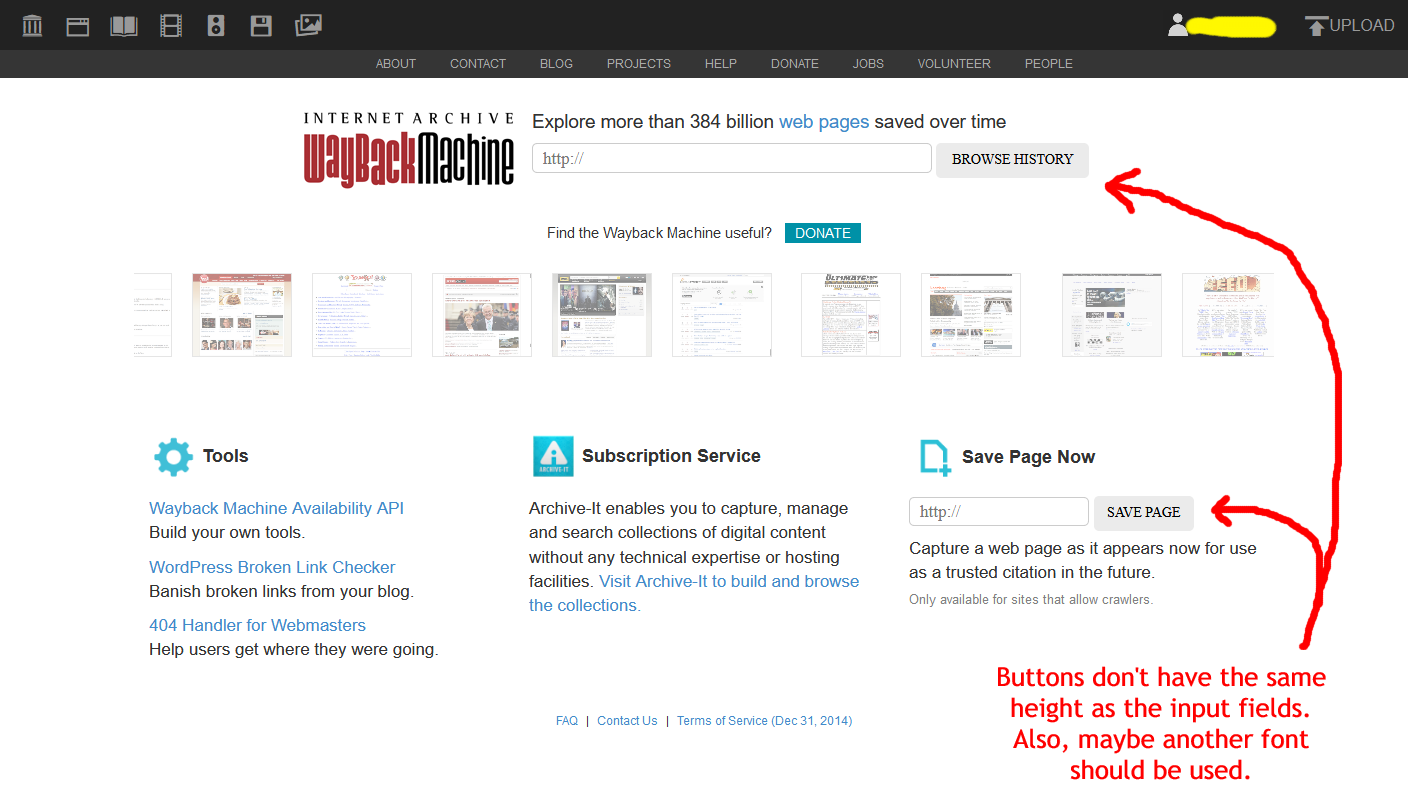Focus the Save Page Now URL field
The image size is (1408, 805).
point(999,511)
